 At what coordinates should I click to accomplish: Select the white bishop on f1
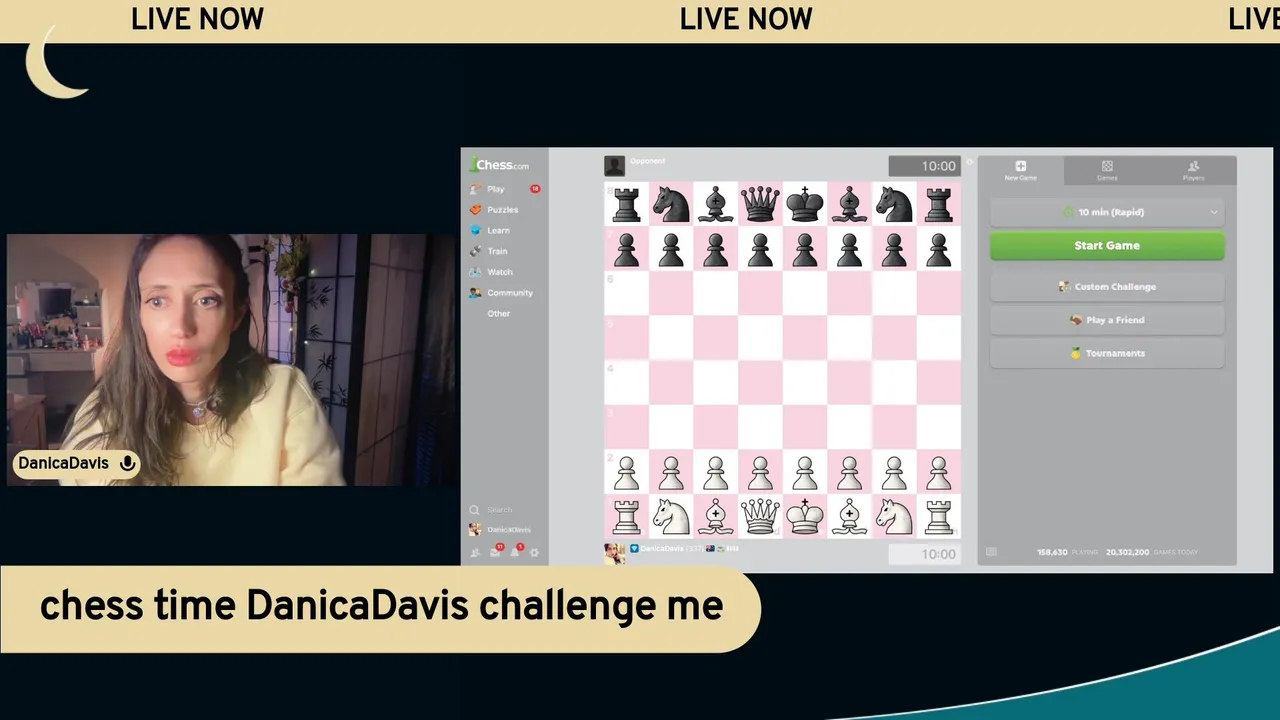click(849, 516)
